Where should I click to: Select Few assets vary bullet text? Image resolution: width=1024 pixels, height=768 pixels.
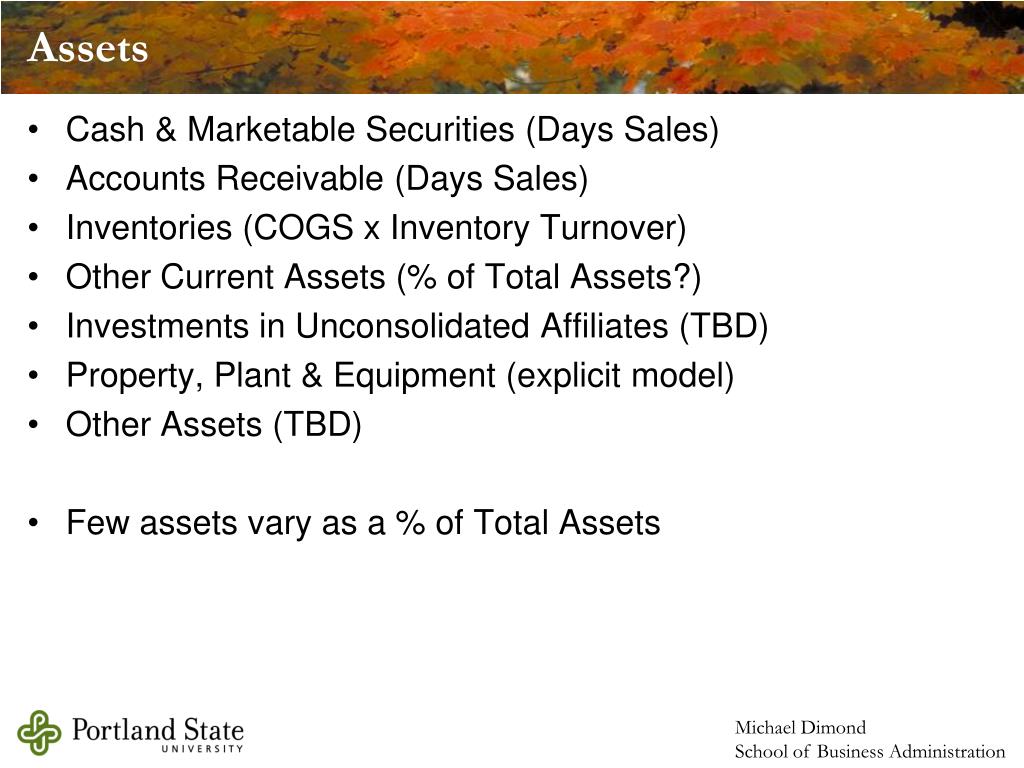tap(363, 523)
